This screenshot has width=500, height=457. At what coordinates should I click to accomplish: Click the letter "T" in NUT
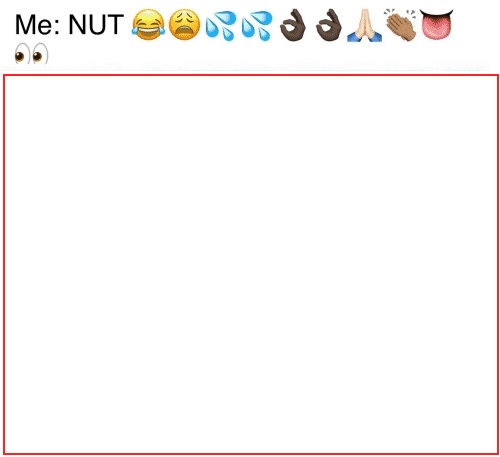tap(116, 24)
